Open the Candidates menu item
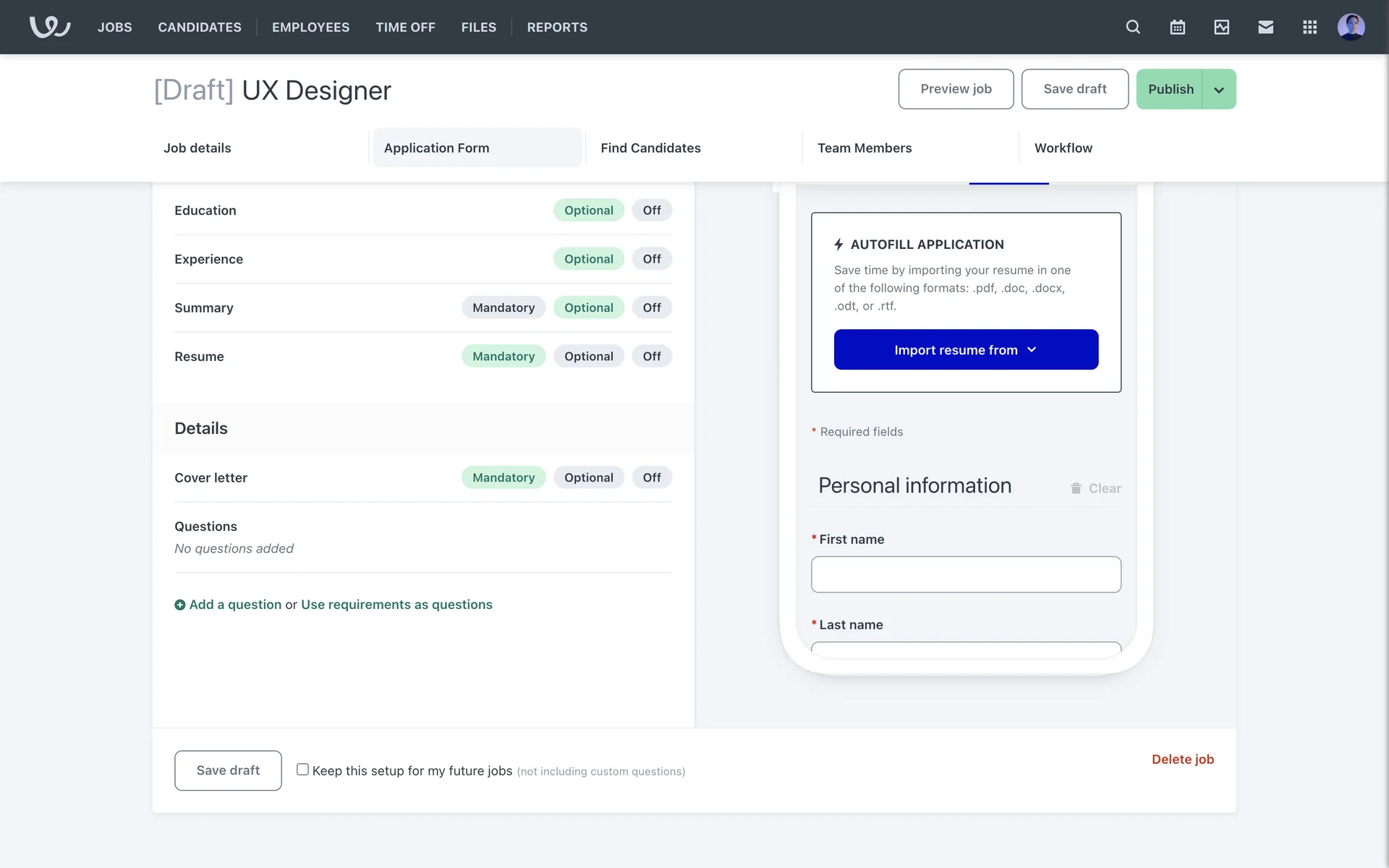1389x868 pixels. [x=200, y=27]
